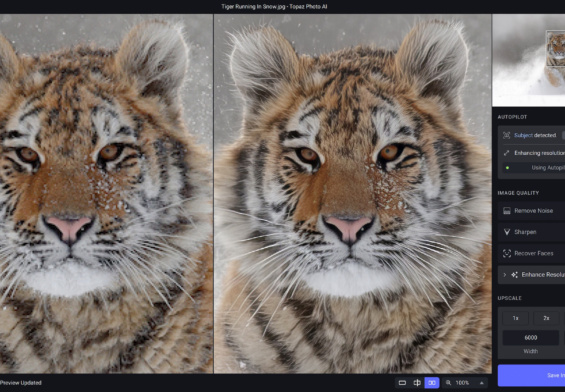Expand the Enhance Resolution section chevron
Viewport: 565px width, 392px height.
coord(504,275)
